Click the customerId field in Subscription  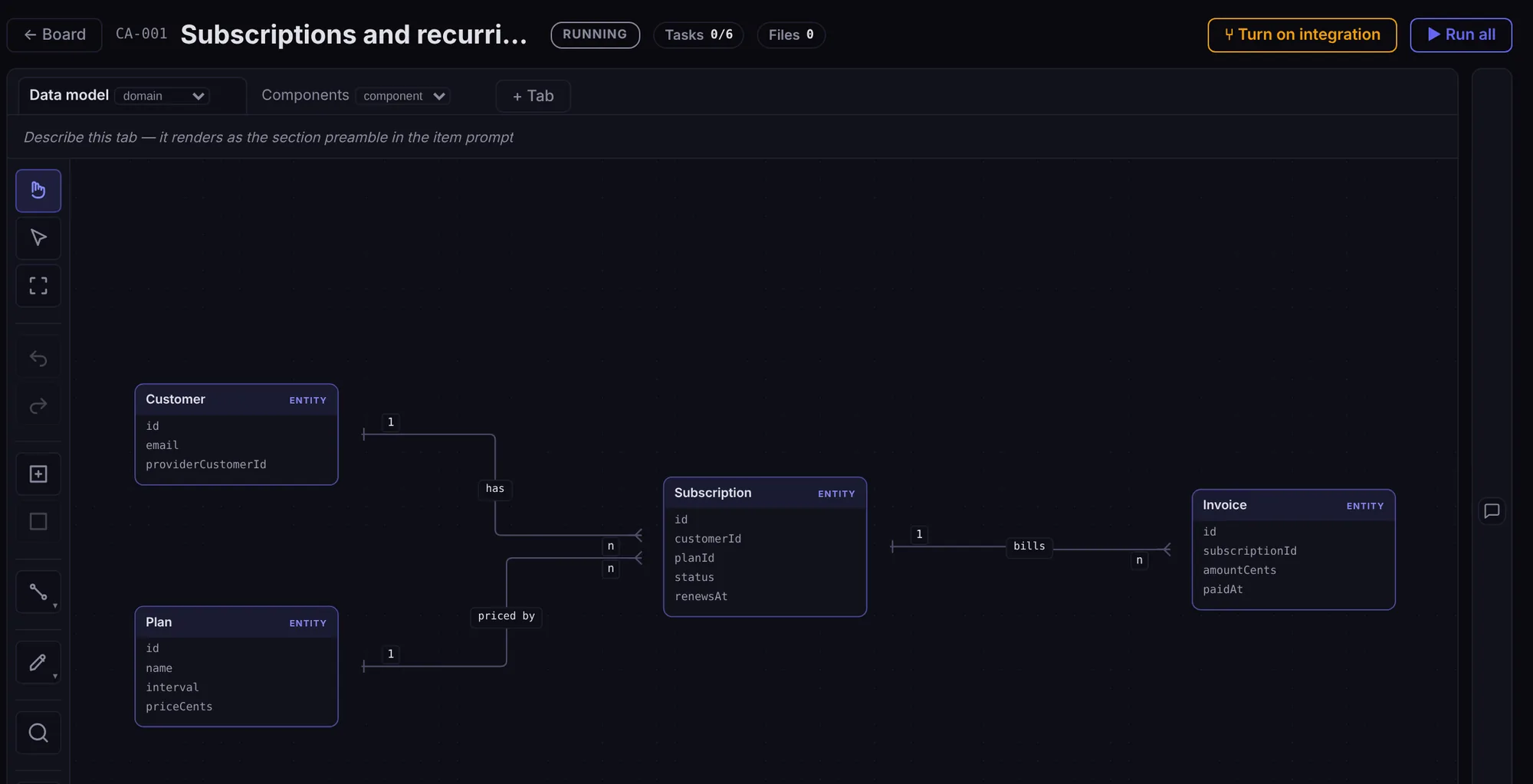click(x=707, y=539)
